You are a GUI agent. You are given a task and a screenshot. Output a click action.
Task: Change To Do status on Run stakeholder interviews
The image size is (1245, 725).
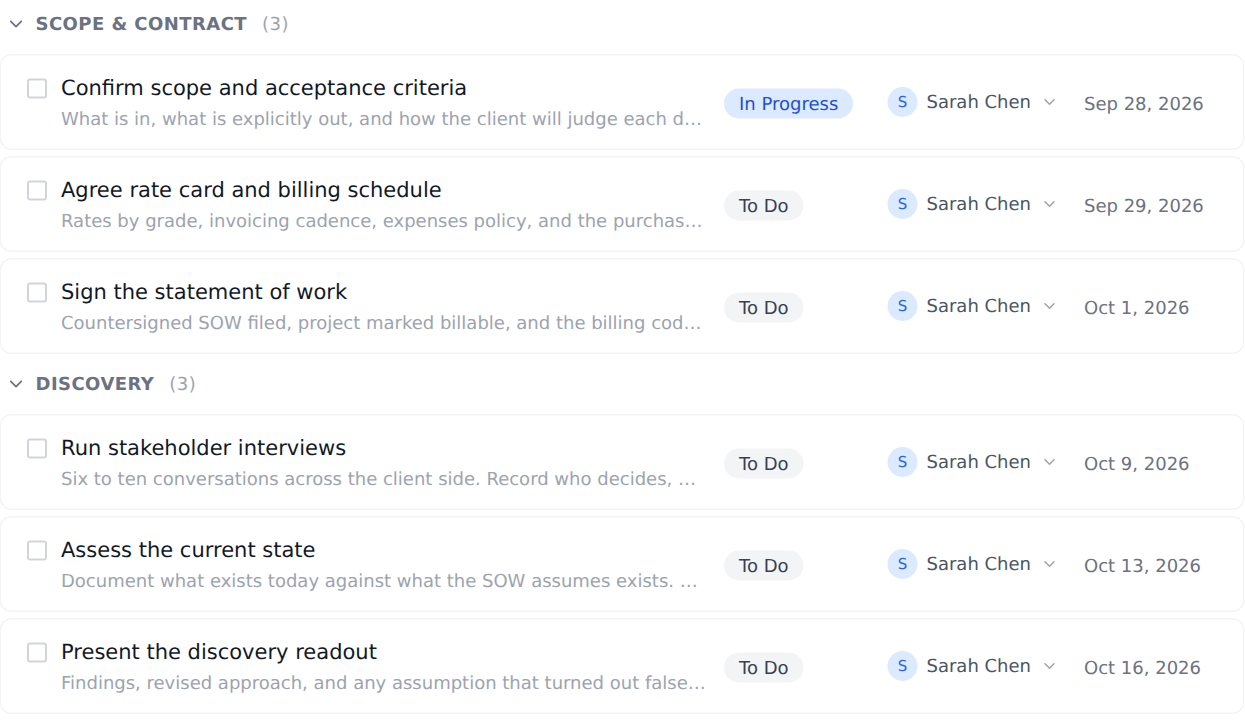click(x=763, y=464)
